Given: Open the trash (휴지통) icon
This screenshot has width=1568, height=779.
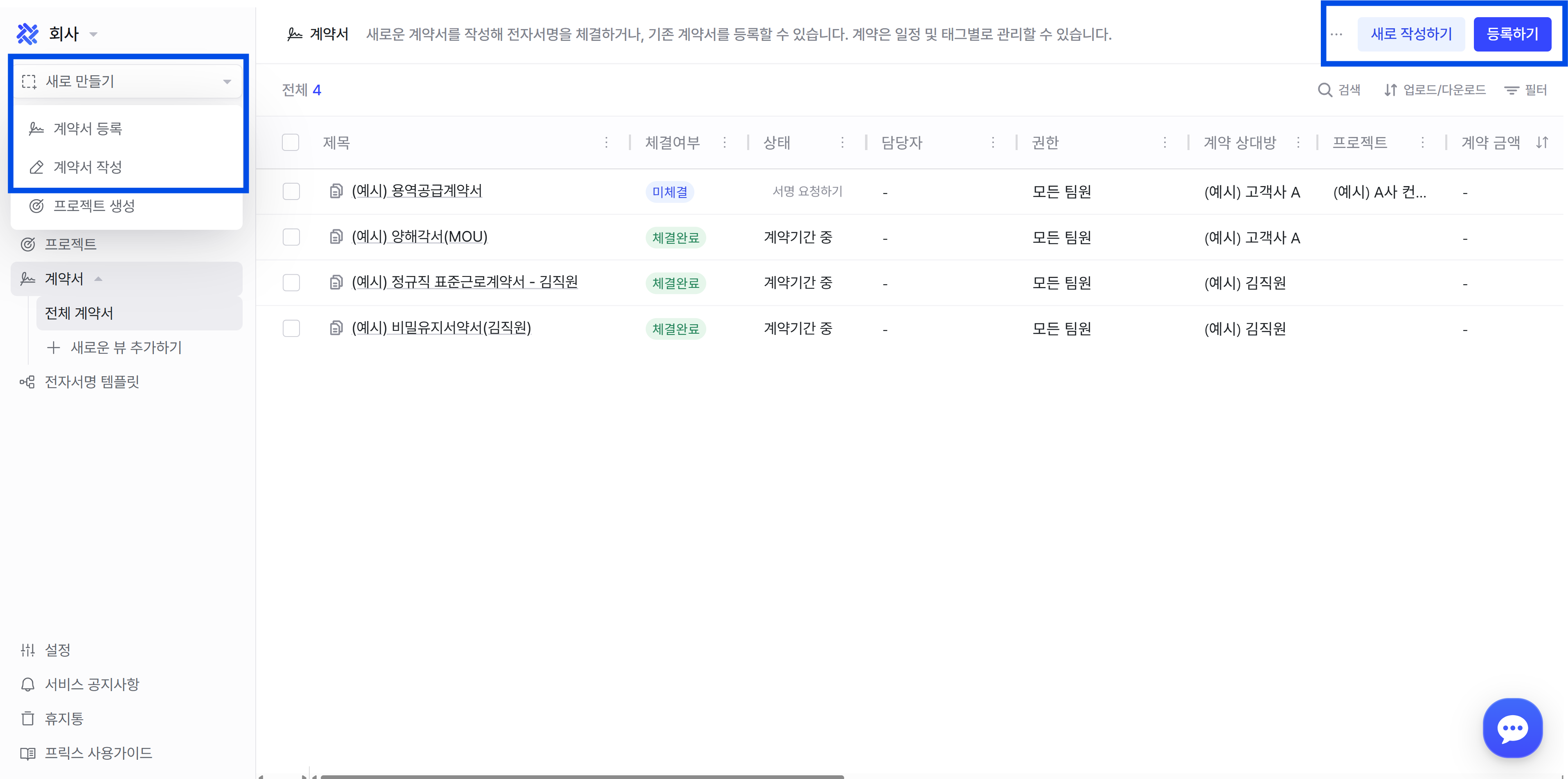Looking at the screenshot, I should (x=27, y=718).
